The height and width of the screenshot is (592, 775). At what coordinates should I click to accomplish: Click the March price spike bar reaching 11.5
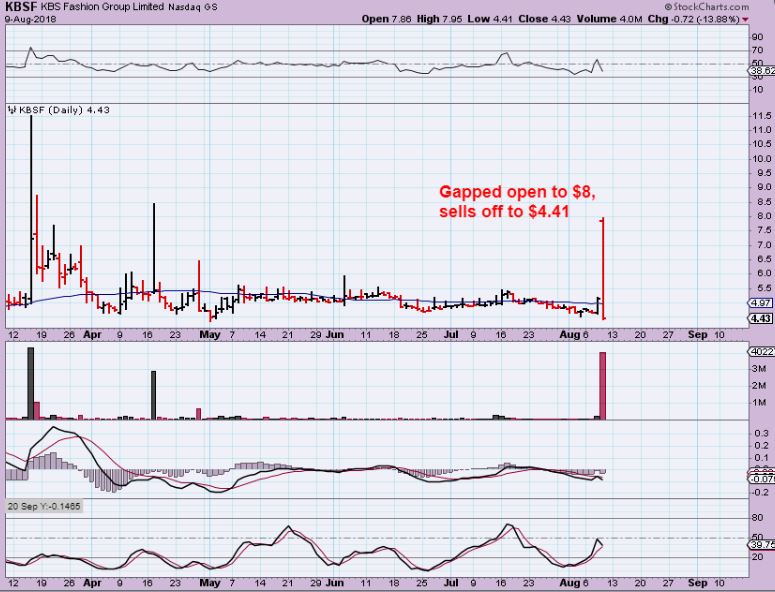tap(31, 209)
